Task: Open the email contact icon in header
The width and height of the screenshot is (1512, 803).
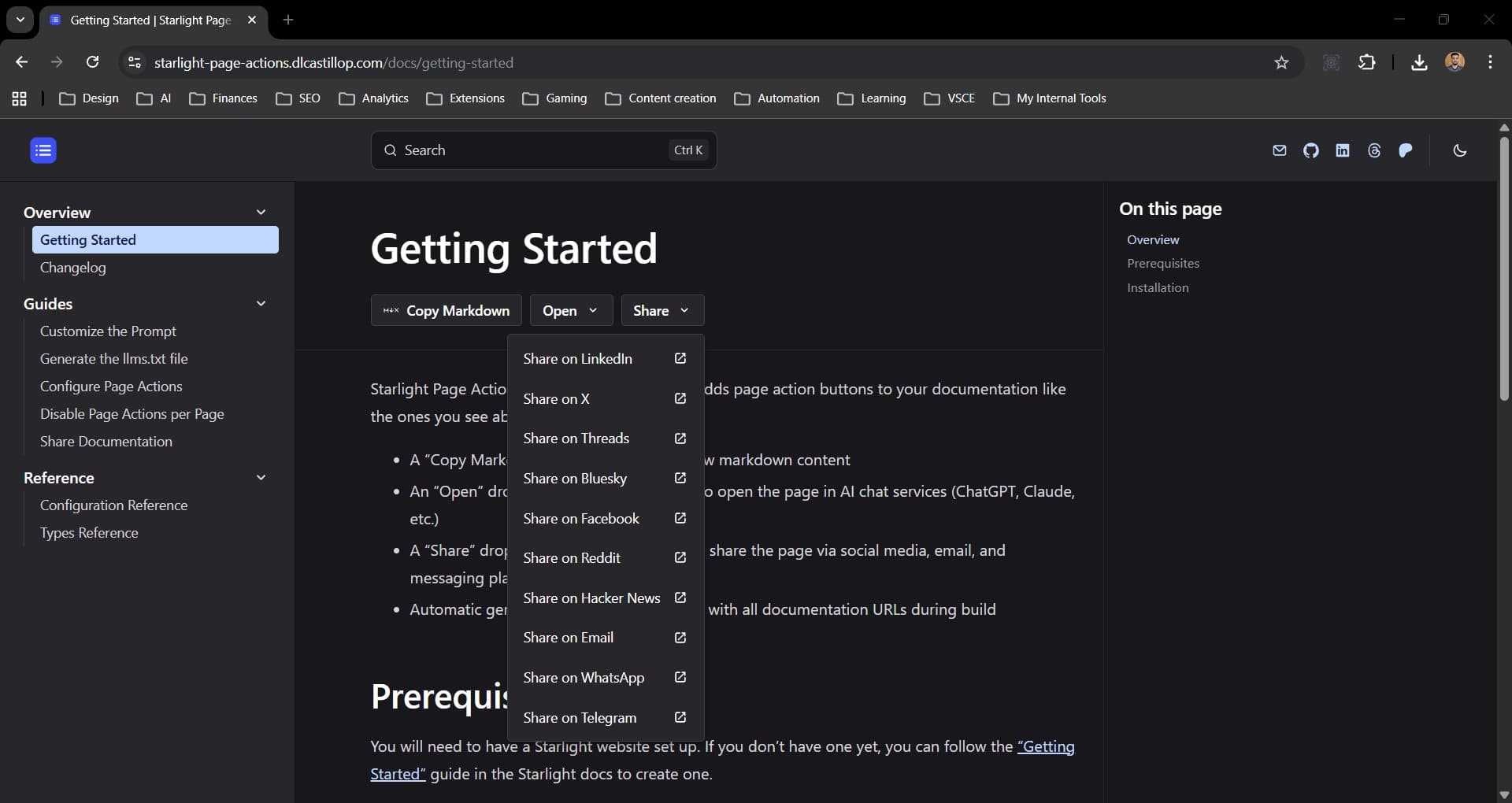Action: (1280, 150)
